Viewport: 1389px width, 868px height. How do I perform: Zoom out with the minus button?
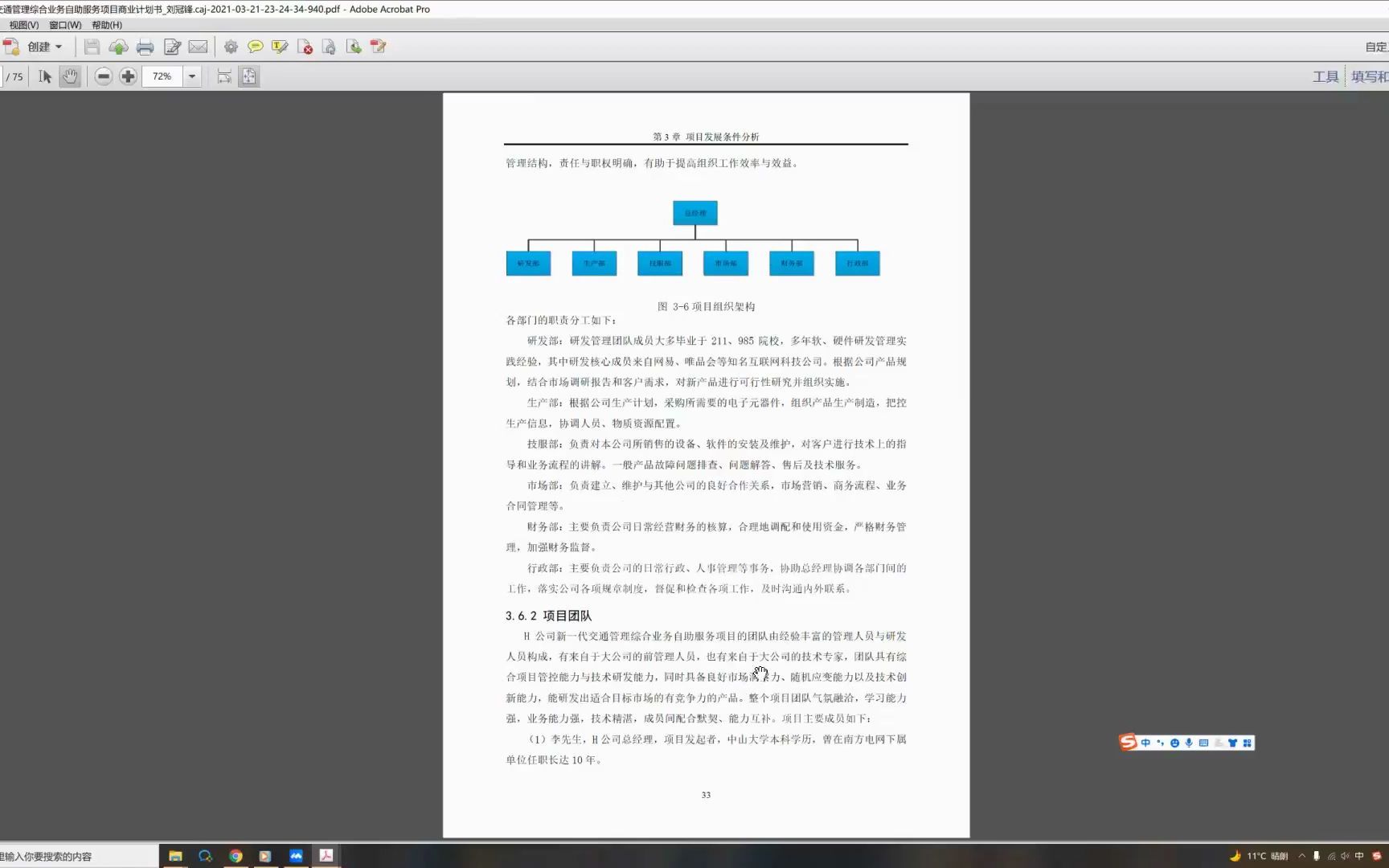(x=103, y=76)
